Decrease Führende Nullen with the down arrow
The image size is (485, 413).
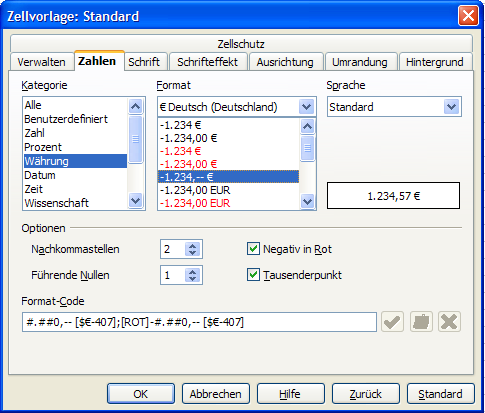tap(192, 279)
